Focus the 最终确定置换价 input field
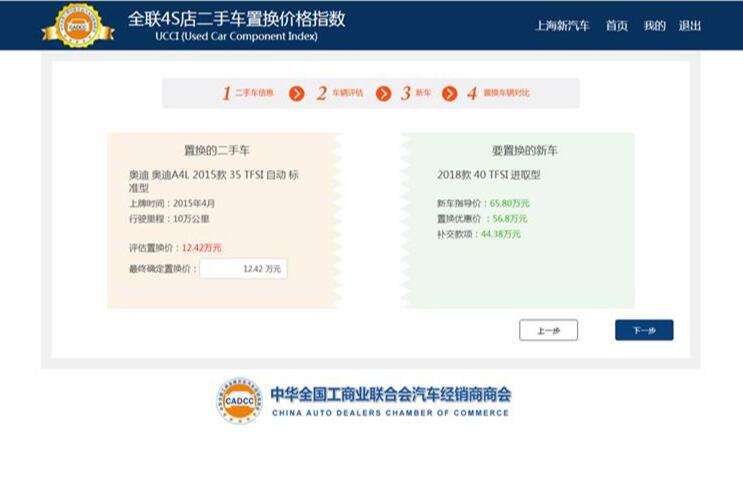The image size is (743, 496). 243,269
